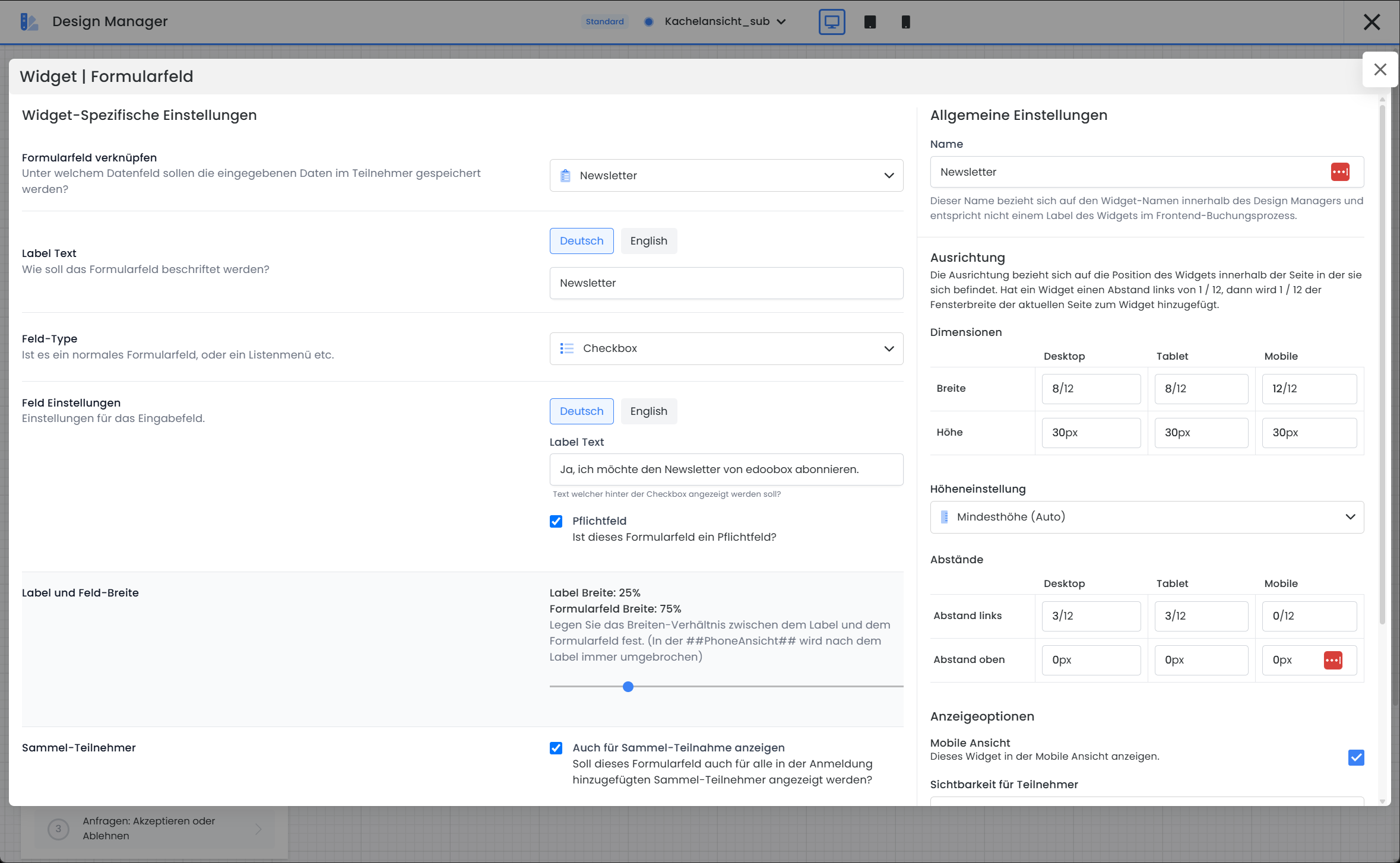Open the Feld-Type Checkbox dropdown
1400x863 pixels.
(x=726, y=348)
